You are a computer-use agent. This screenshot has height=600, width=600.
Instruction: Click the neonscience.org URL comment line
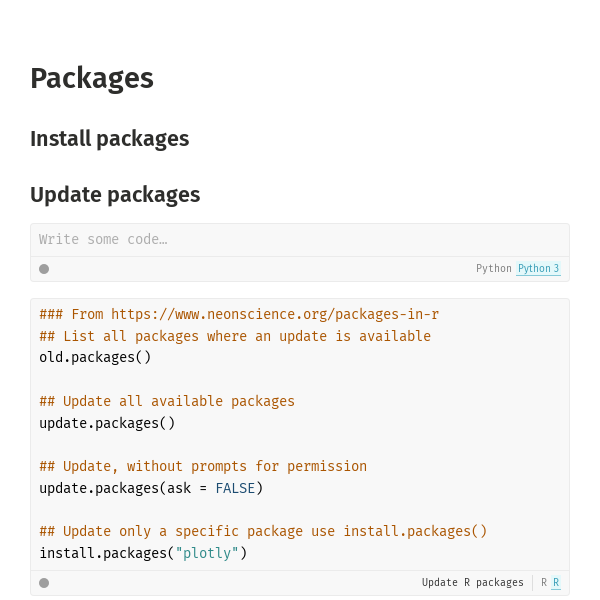click(x=239, y=314)
